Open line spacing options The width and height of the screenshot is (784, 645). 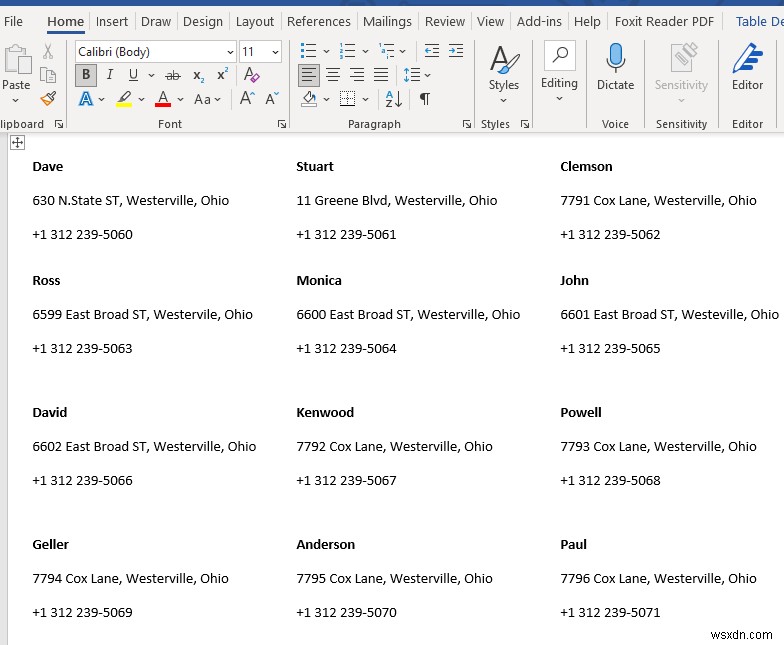pos(416,75)
